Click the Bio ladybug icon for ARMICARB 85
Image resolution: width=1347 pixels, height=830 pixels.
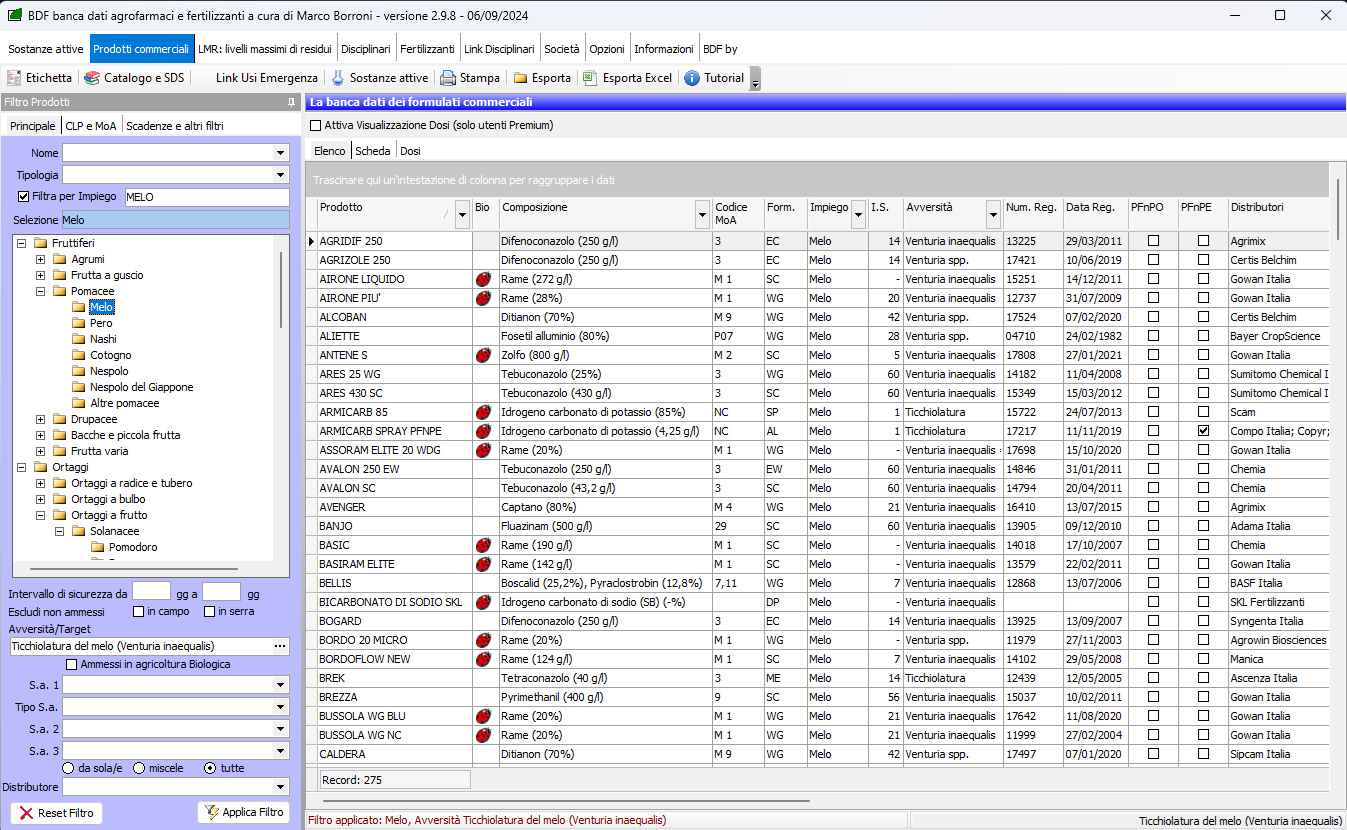tap(483, 412)
